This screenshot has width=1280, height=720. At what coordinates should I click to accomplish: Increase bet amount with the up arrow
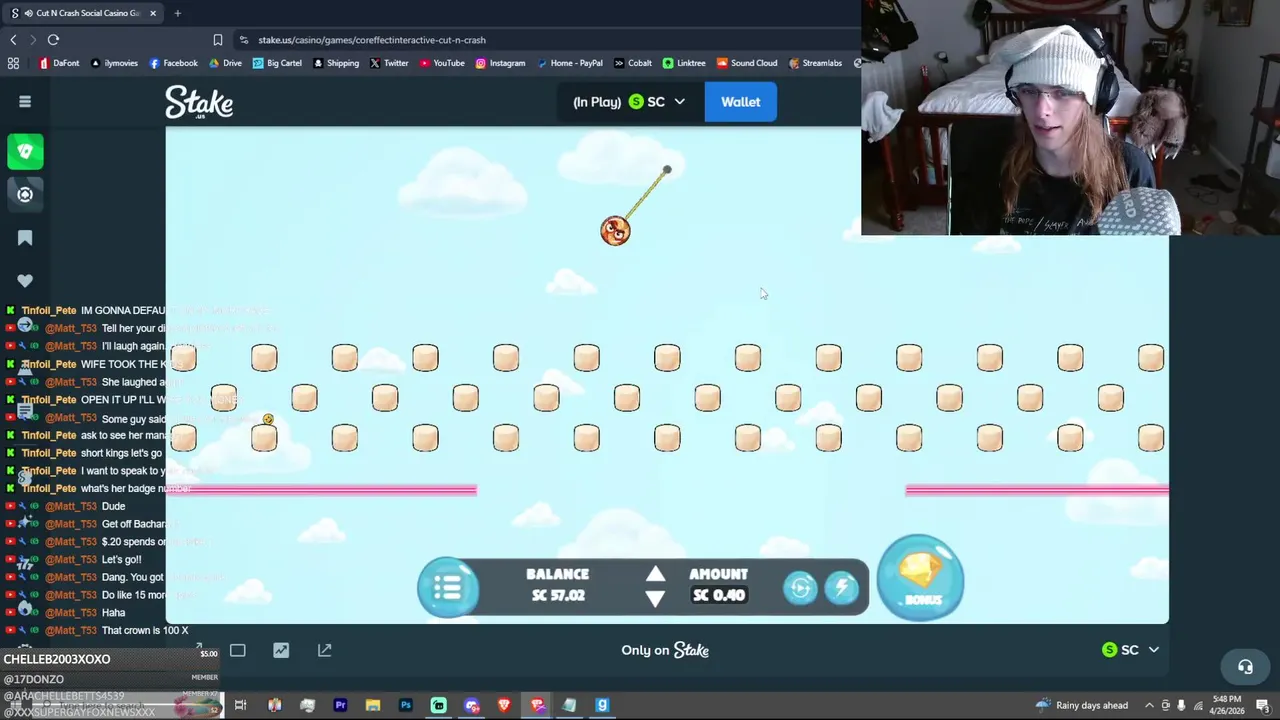[x=655, y=573]
